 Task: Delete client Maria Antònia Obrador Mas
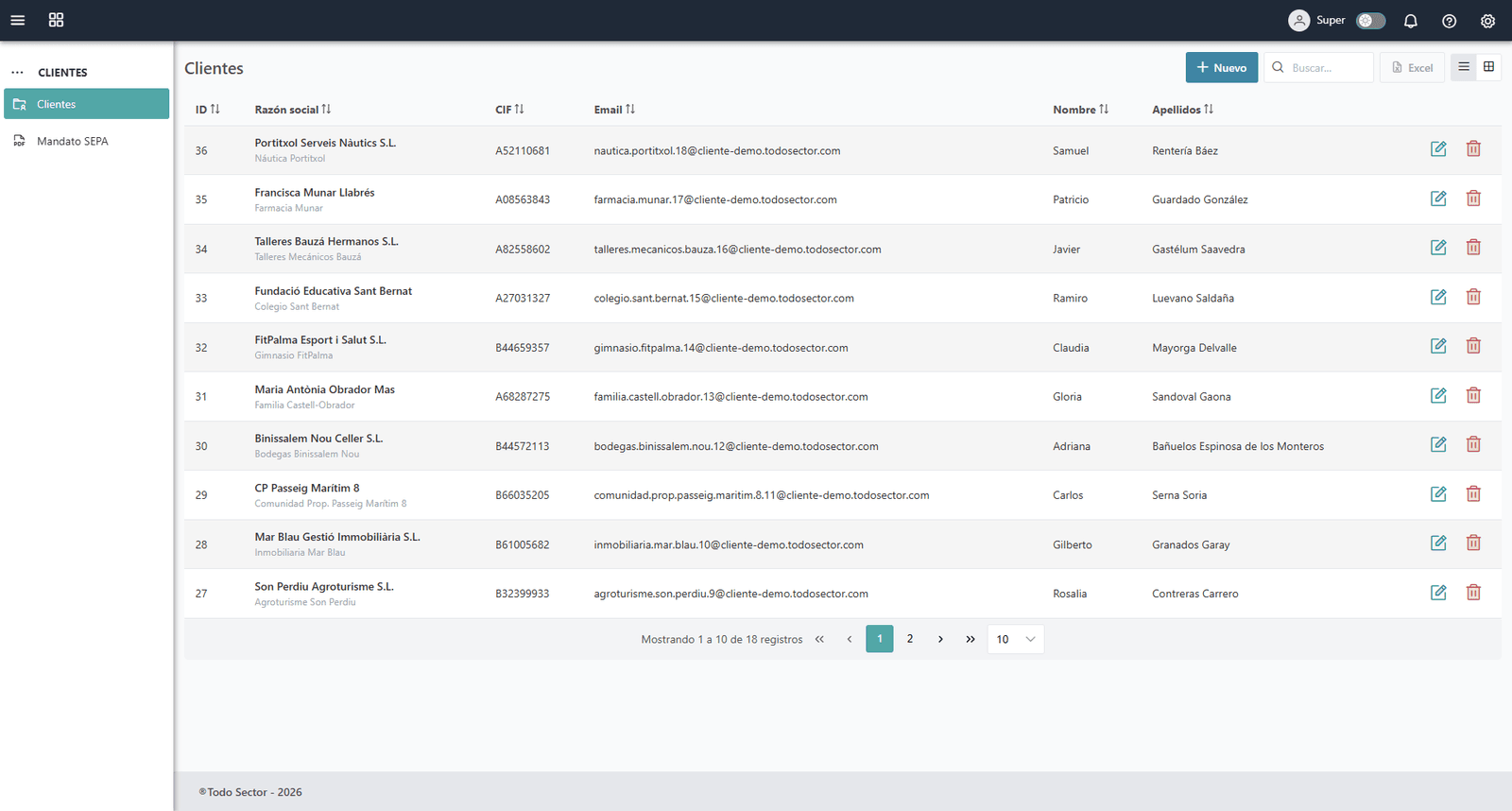pyautogui.click(x=1473, y=395)
